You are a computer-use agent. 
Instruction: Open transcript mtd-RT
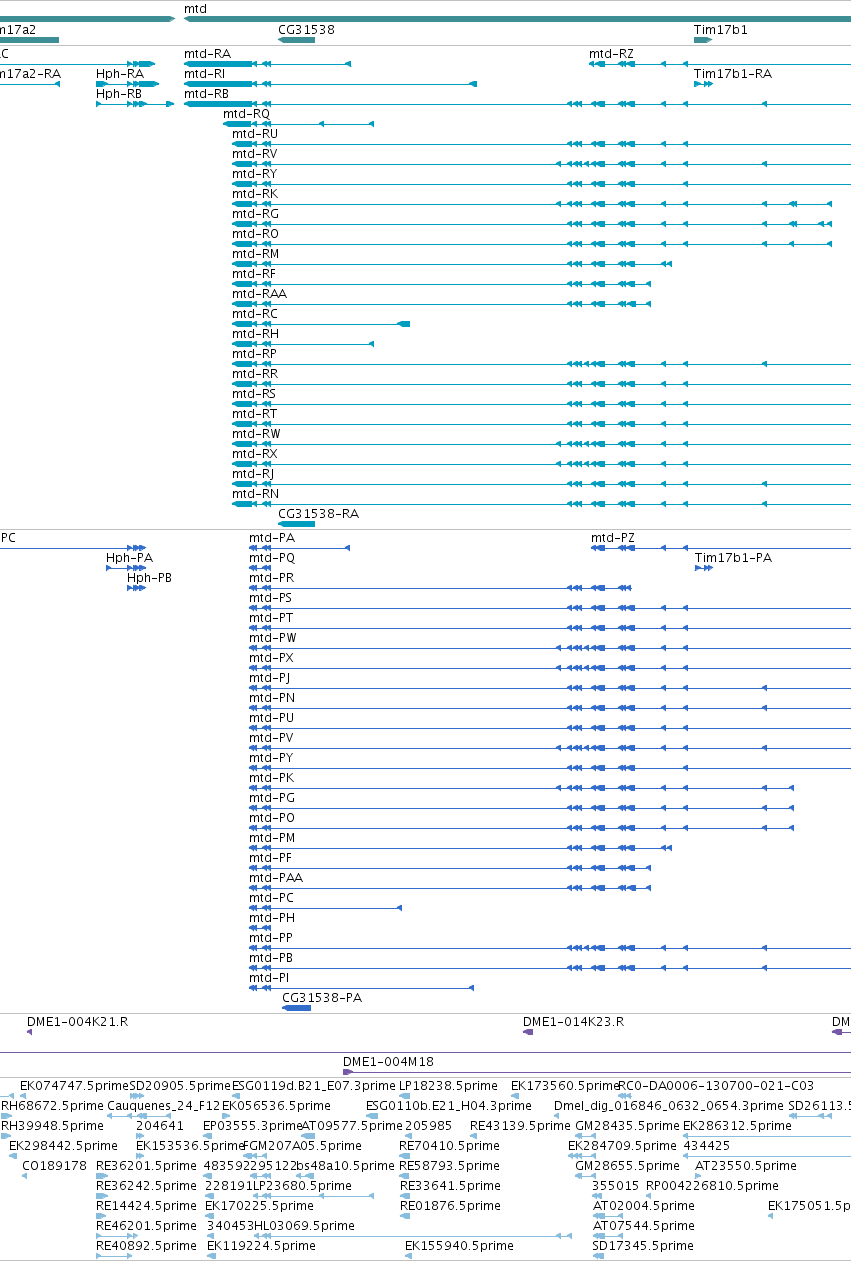pyautogui.click(x=254, y=413)
